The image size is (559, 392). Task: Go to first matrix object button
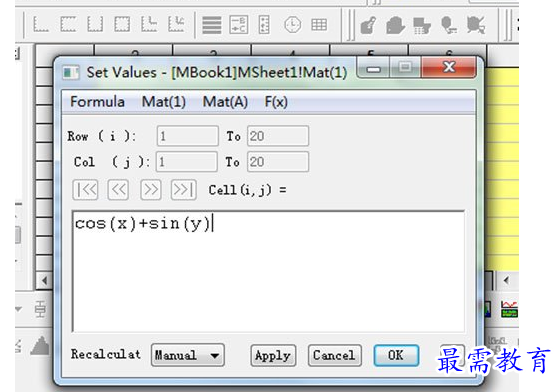click(x=85, y=190)
